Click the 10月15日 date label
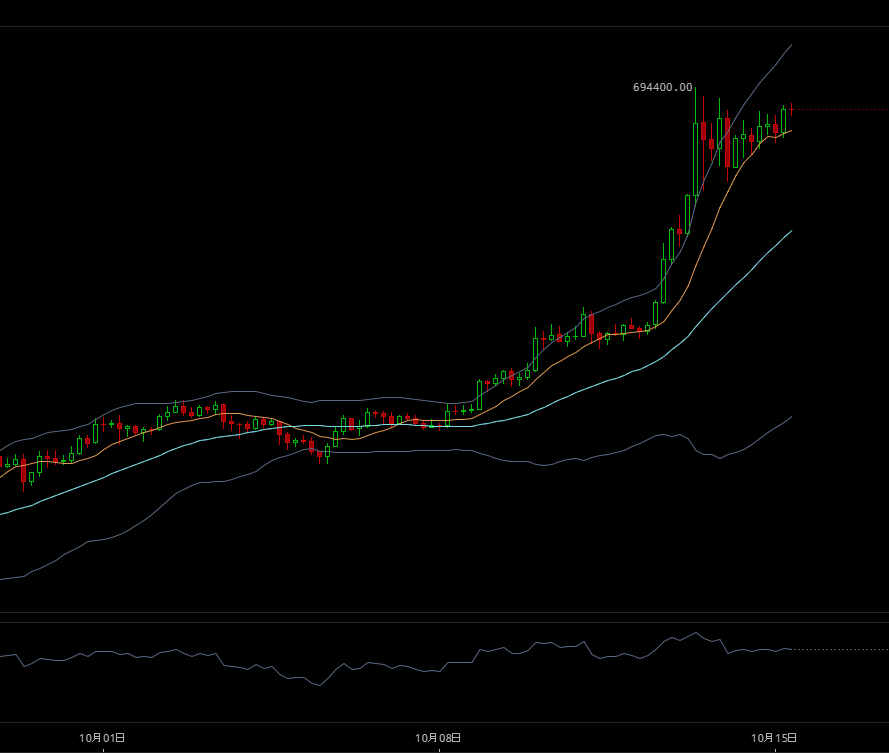This screenshot has height=753, width=889. 774,738
